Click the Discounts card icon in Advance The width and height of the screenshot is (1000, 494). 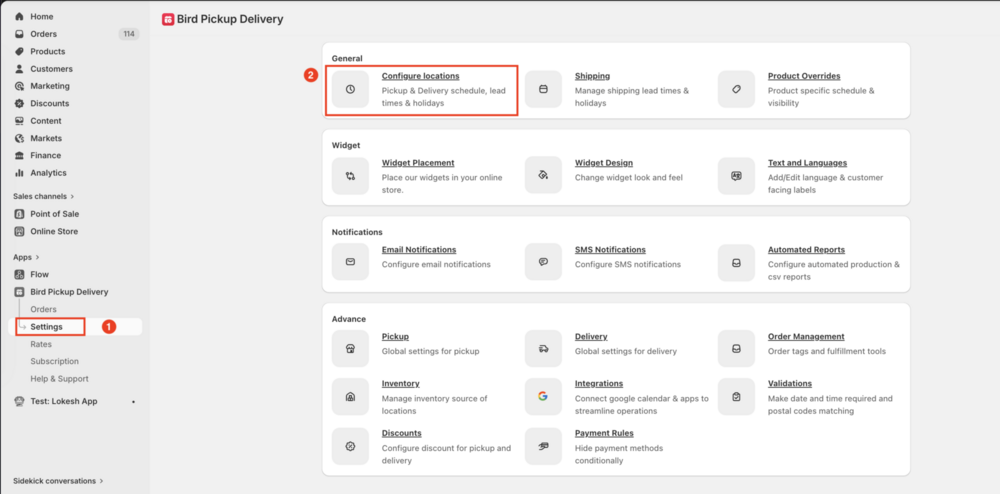[x=350, y=446]
